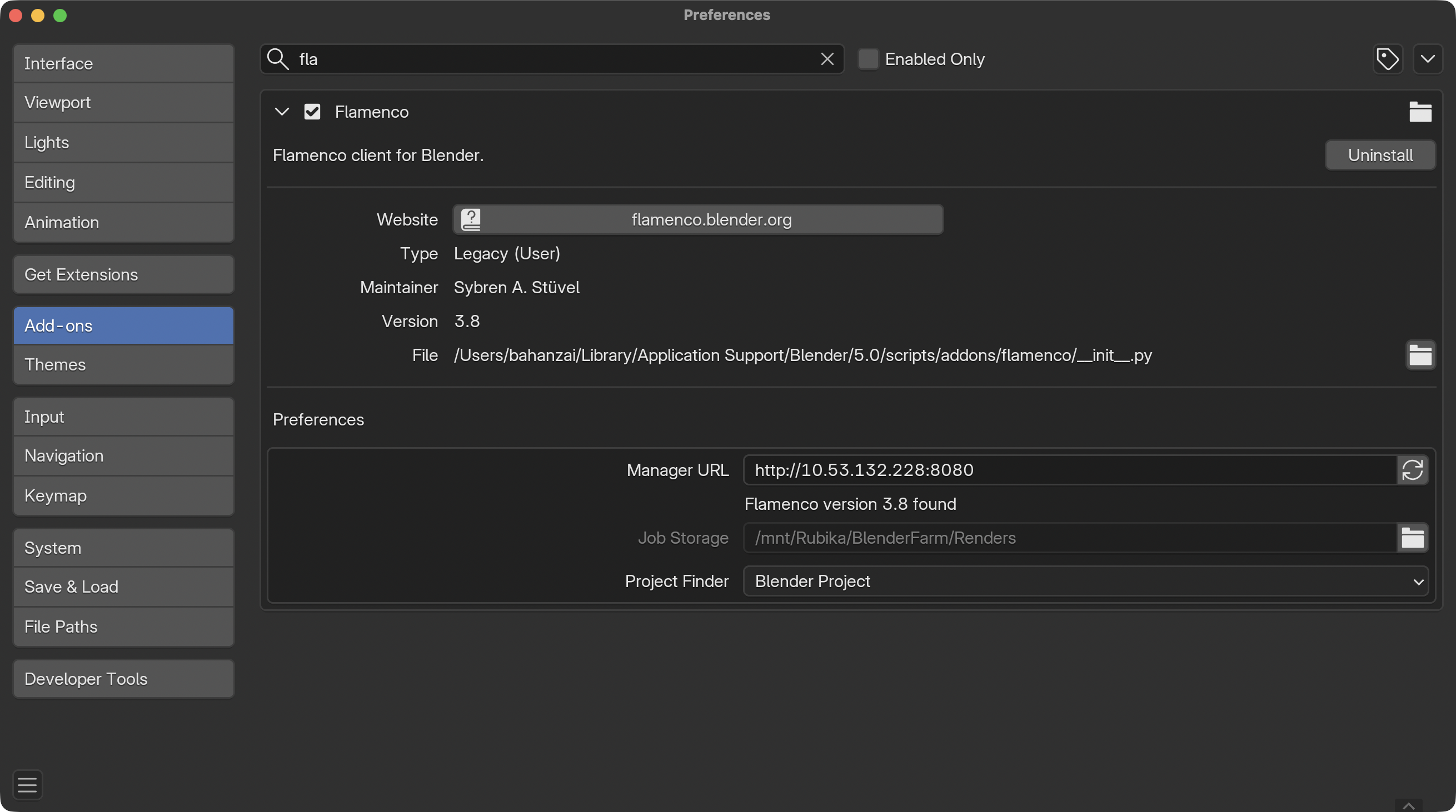Open documentation icon for flamenco.blender.org
Screen dimensions: 1456x812
coord(470,219)
